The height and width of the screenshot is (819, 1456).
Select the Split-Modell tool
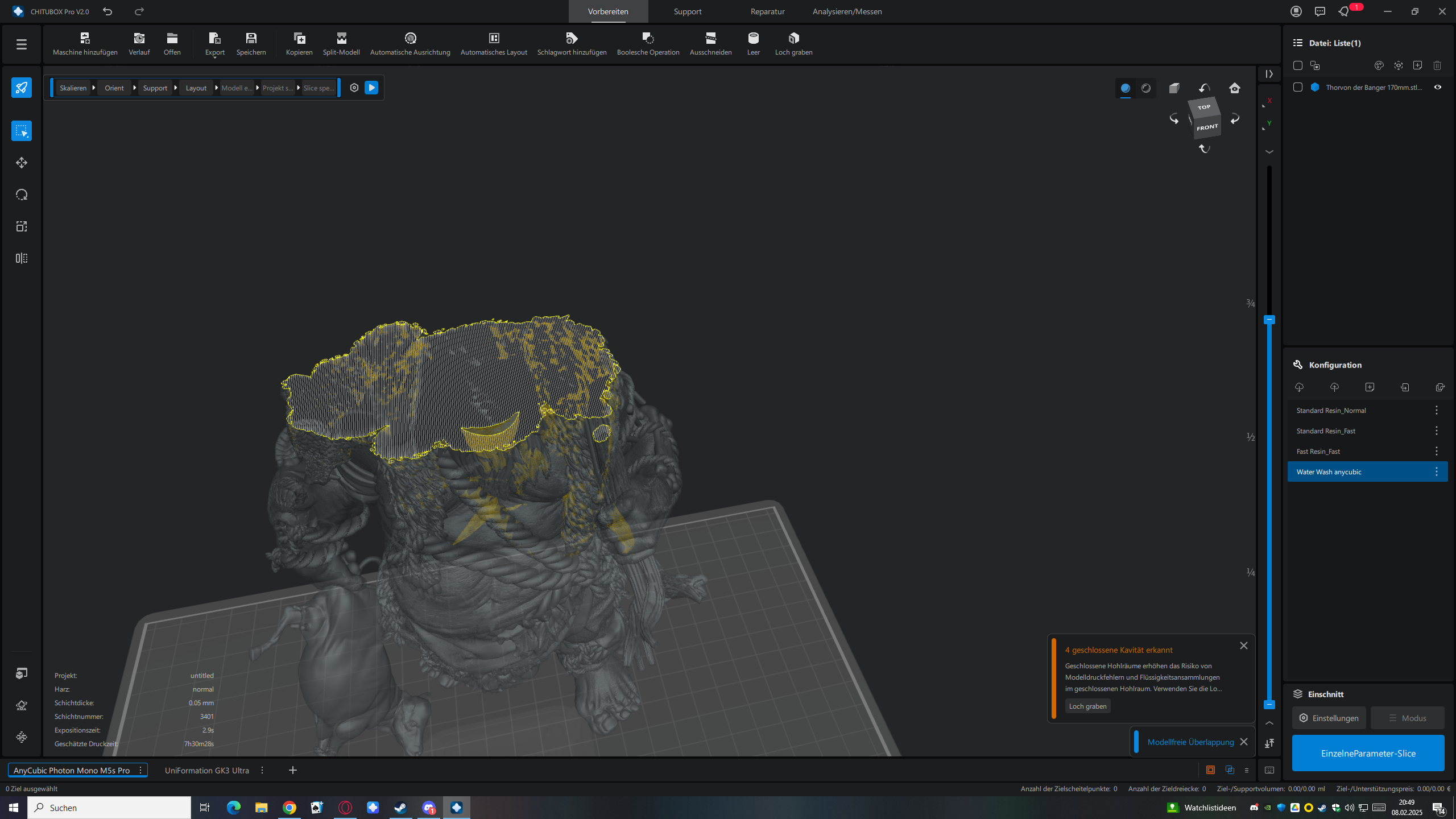pyautogui.click(x=341, y=44)
